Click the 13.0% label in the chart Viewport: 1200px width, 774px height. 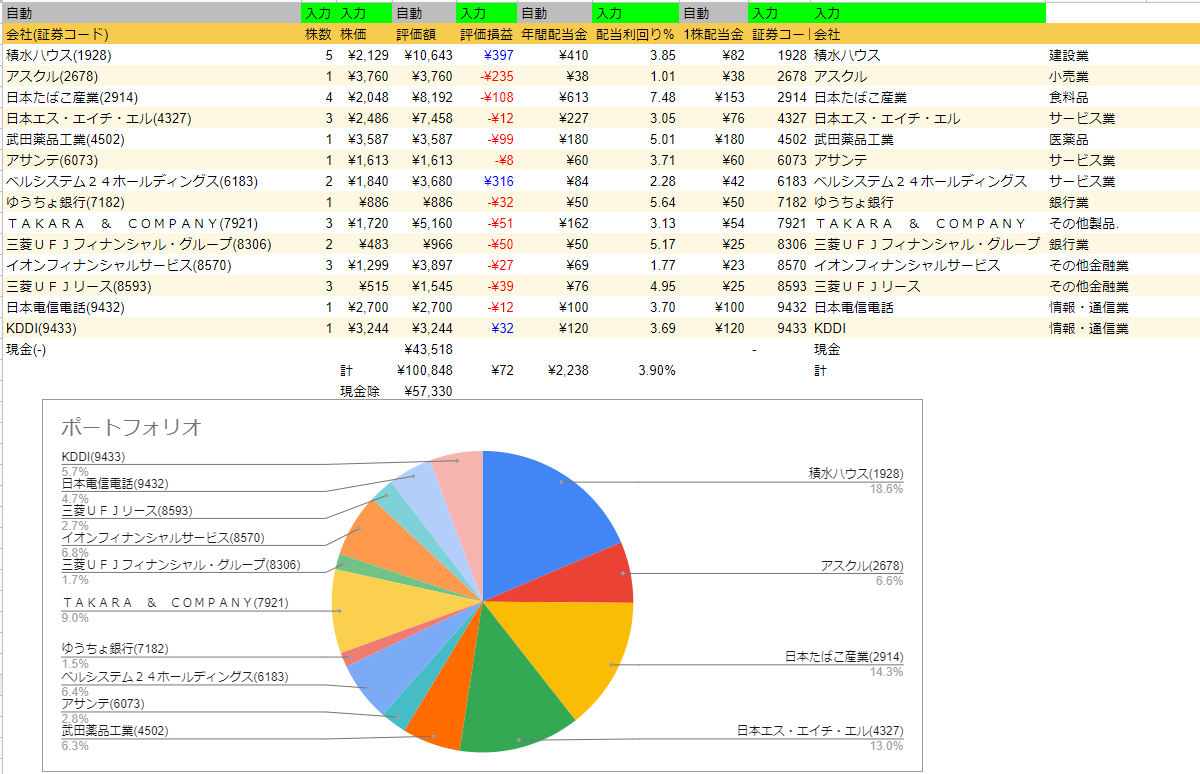click(x=886, y=746)
